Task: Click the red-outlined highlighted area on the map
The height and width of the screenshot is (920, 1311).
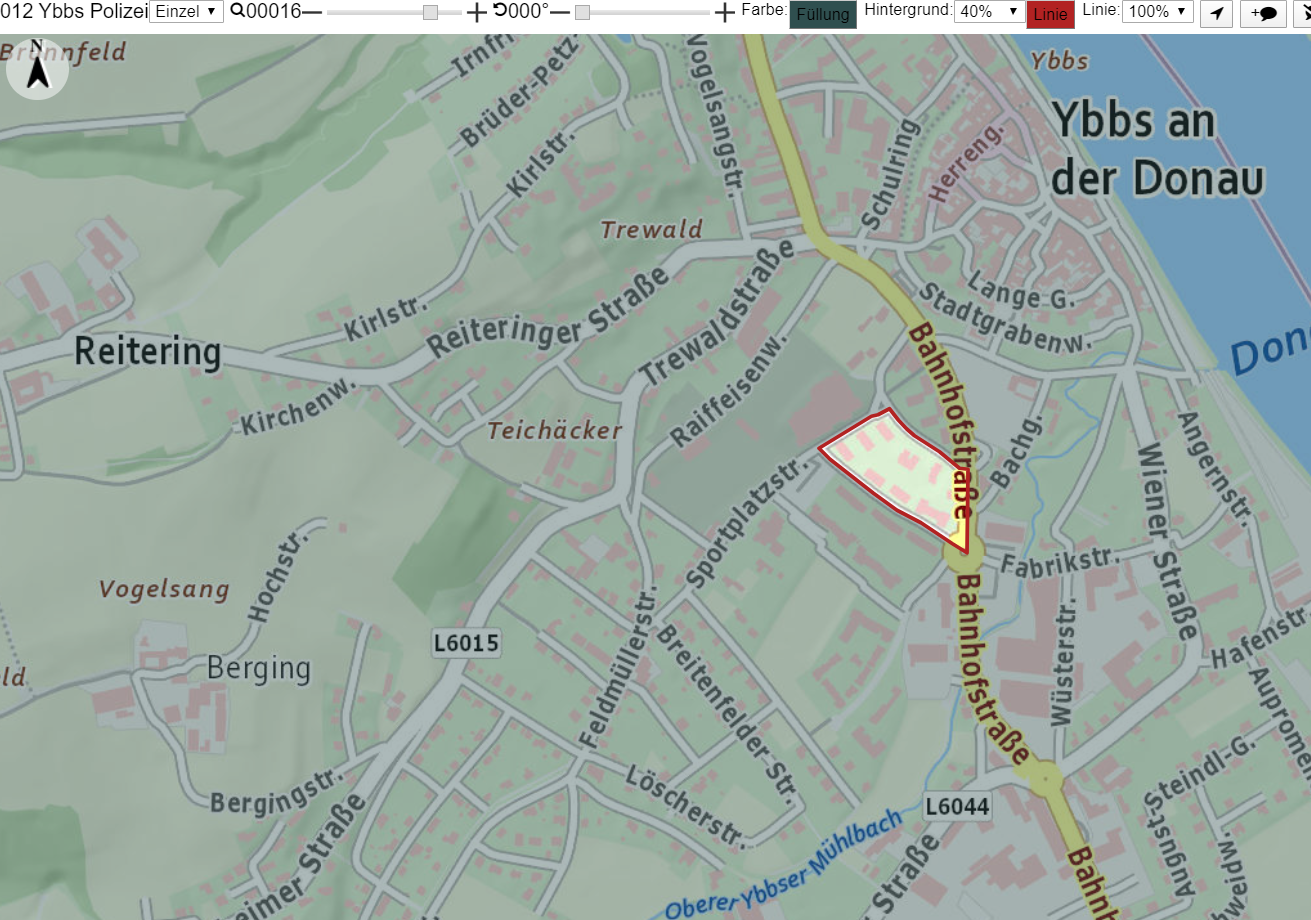Action: 895,470
